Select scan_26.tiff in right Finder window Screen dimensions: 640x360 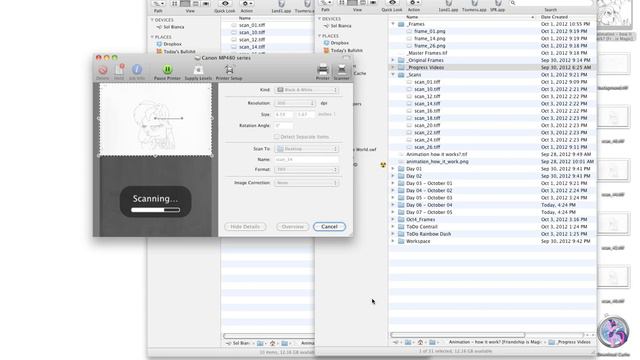coord(427,147)
